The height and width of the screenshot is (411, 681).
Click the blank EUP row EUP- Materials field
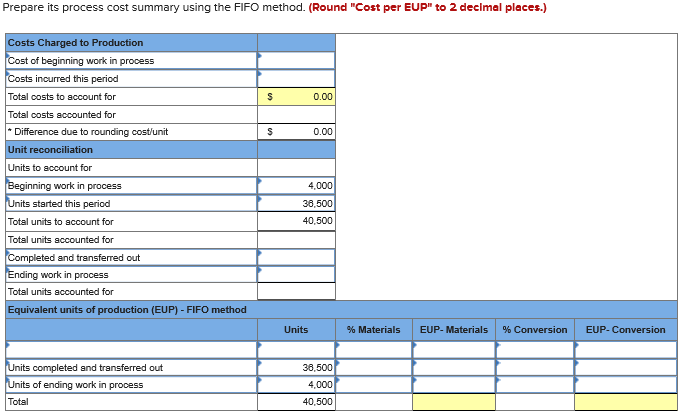(x=454, y=350)
